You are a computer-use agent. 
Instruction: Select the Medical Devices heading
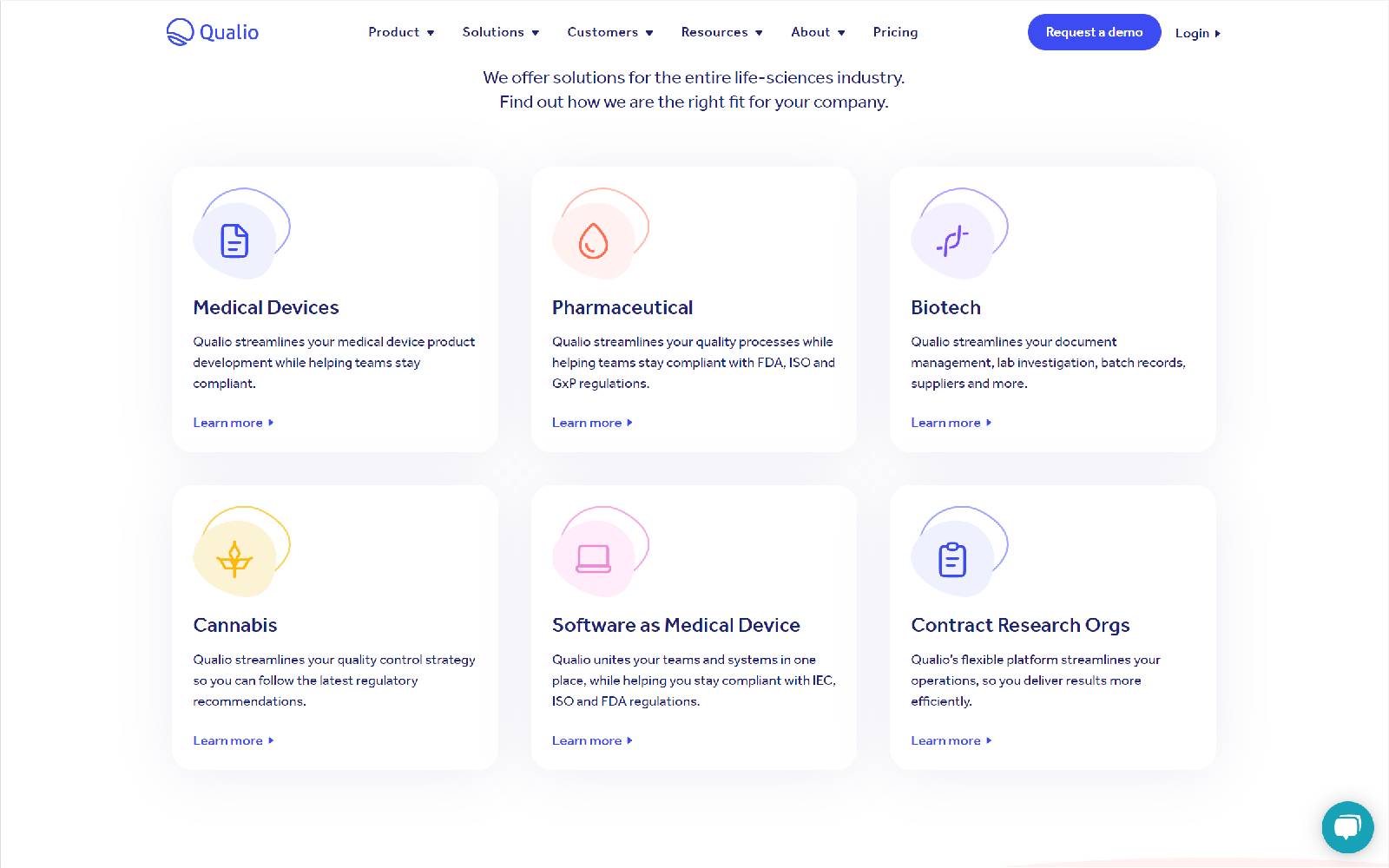click(x=266, y=307)
